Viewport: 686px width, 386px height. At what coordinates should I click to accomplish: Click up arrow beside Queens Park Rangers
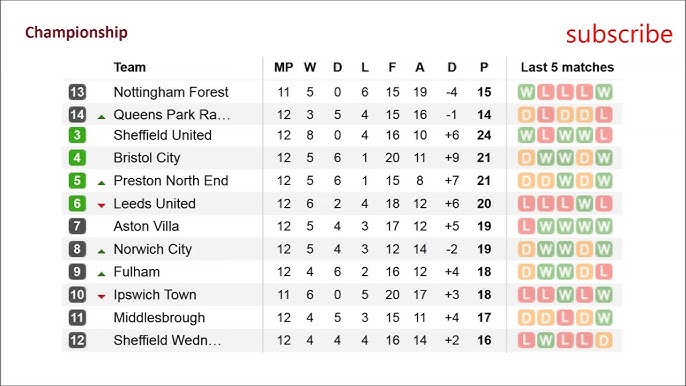coord(102,117)
